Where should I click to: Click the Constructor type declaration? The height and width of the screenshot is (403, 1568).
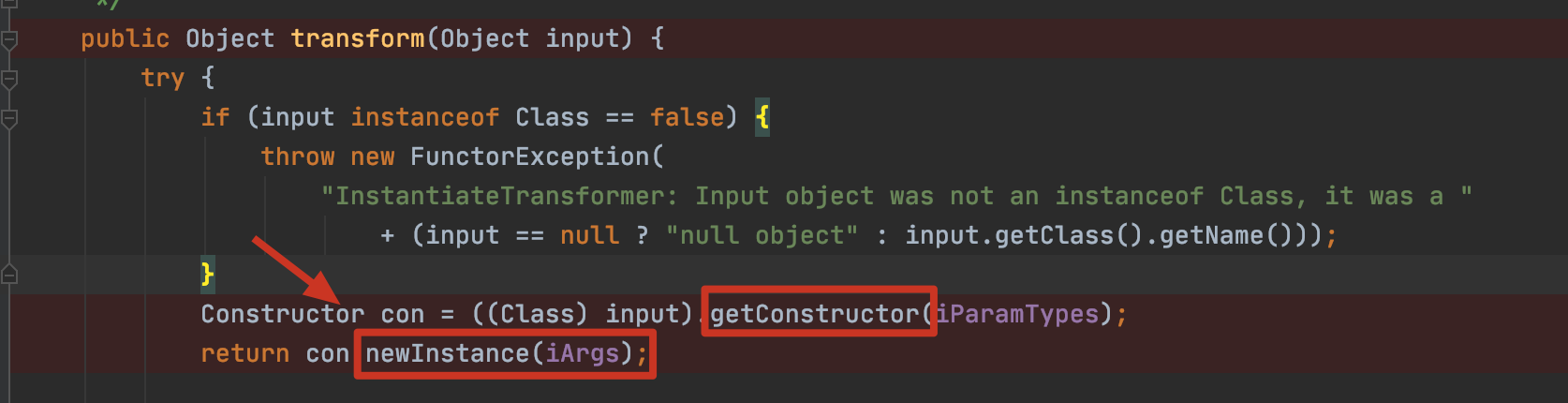[x=282, y=314]
